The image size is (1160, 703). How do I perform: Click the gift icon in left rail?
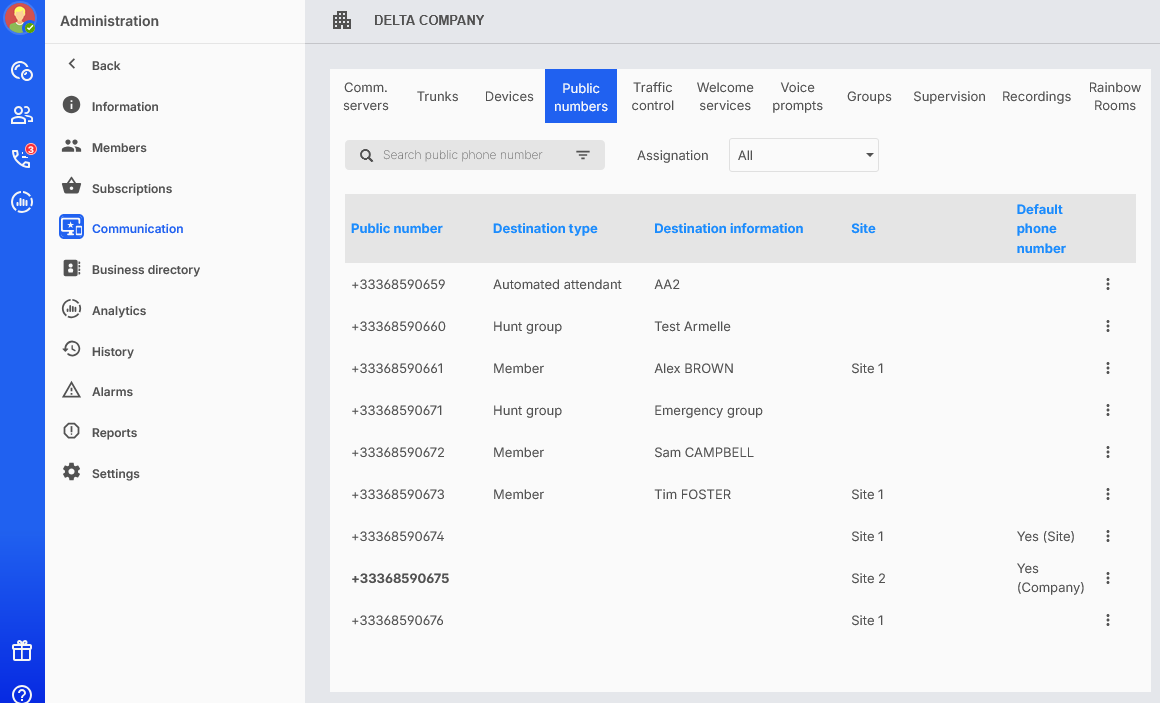point(22,651)
